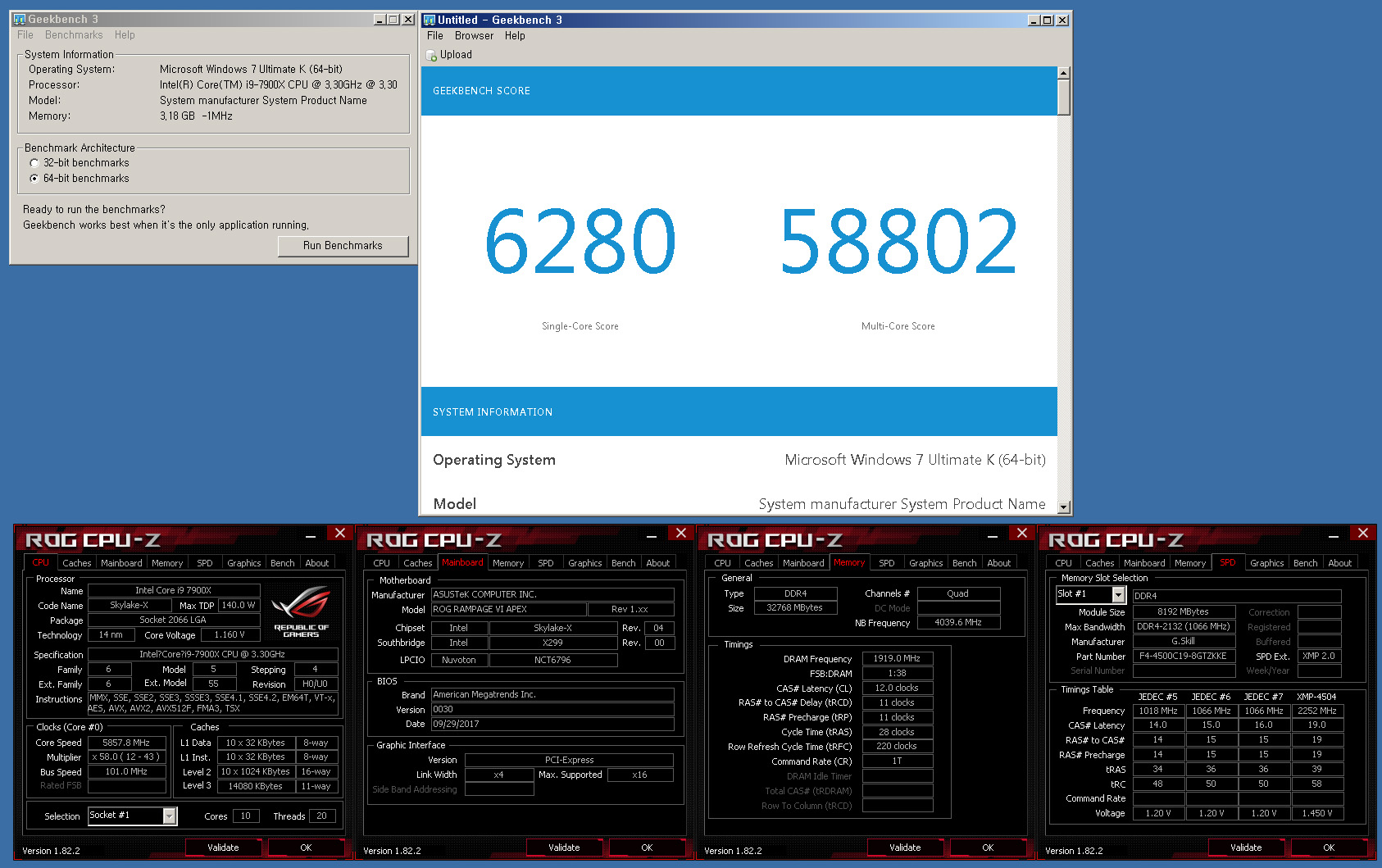The height and width of the screenshot is (868, 1382).
Task: Click scrollbar up arrow in Geekbench results
Action: coord(1063,73)
